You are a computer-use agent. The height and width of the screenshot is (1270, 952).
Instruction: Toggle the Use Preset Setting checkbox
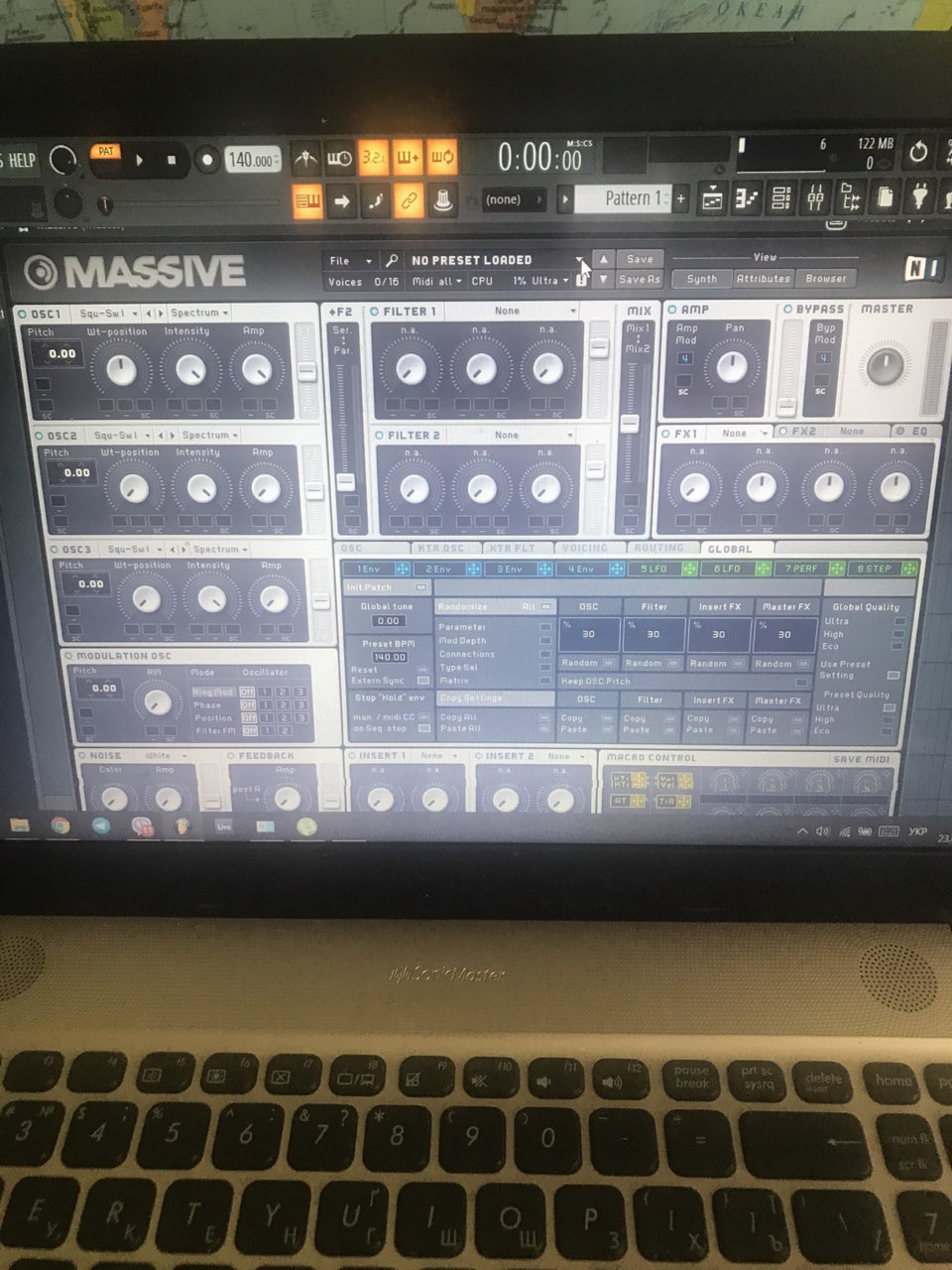pyautogui.click(x=892, y=675)
